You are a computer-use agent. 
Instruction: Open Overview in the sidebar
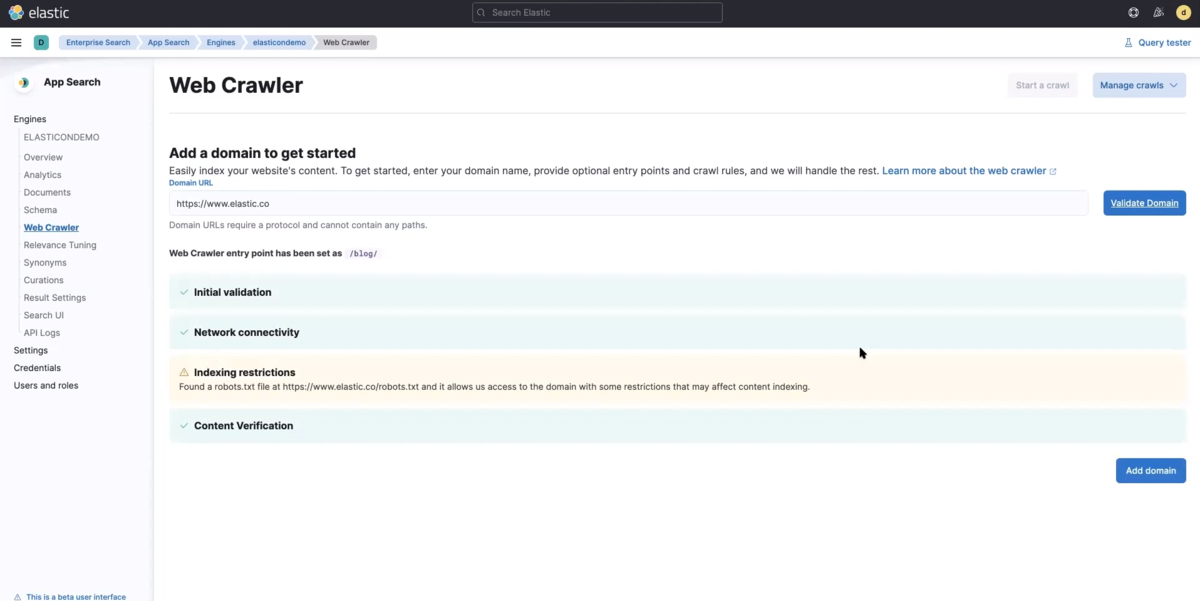pyautogui.click(x=43, y=157)
